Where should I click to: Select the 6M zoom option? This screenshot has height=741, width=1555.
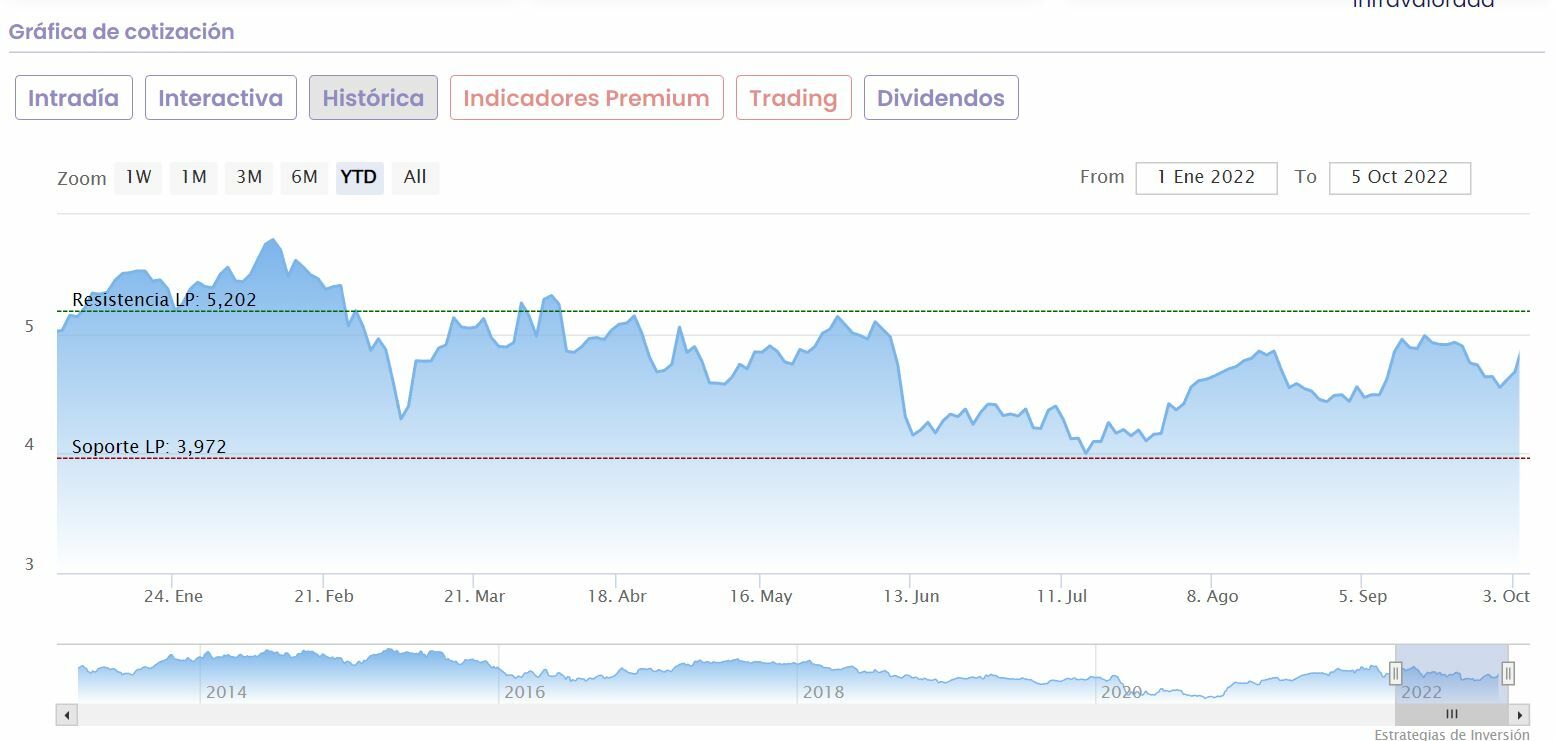(x=304, y=177)
